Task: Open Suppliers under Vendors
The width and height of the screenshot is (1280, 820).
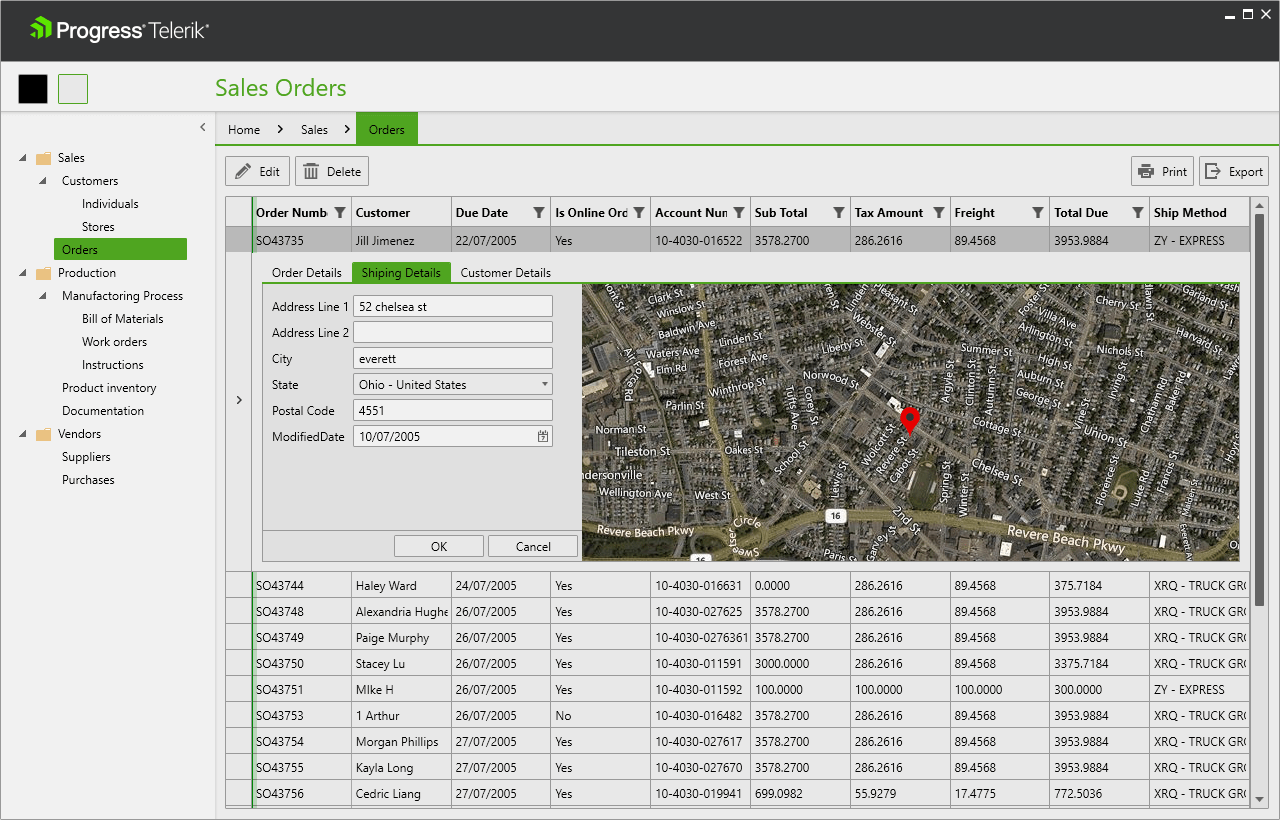Action: [x=86, y=457]
